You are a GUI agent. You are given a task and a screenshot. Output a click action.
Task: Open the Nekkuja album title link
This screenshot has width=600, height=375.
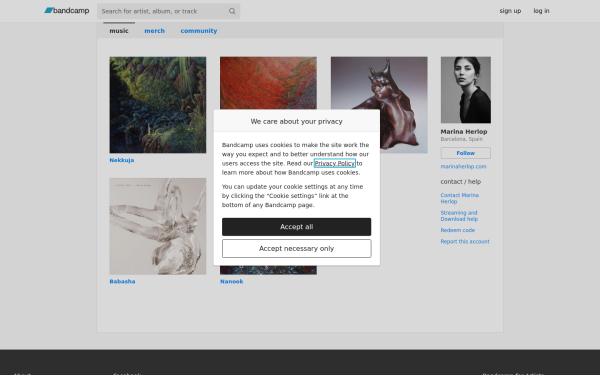coord(122,160)
